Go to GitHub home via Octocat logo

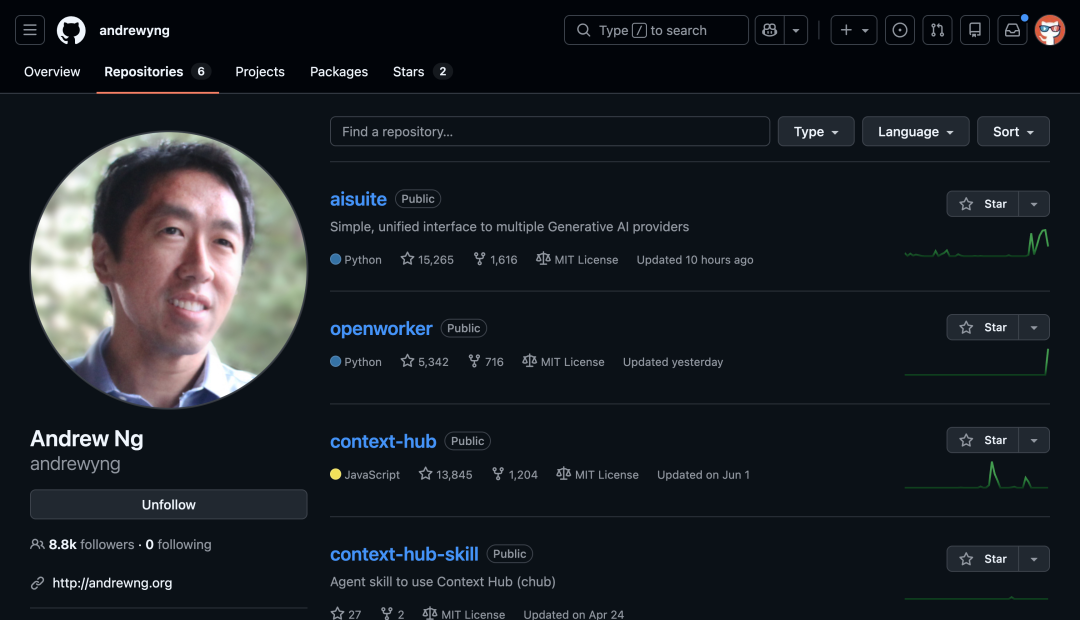pos(71,30)
